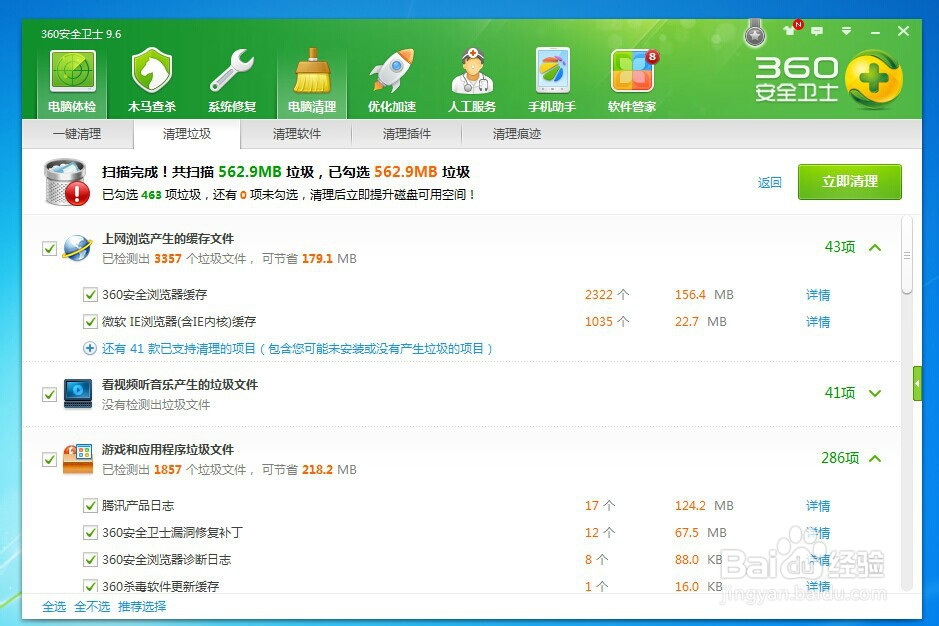Click 2322 个 file count

point(607,295)
